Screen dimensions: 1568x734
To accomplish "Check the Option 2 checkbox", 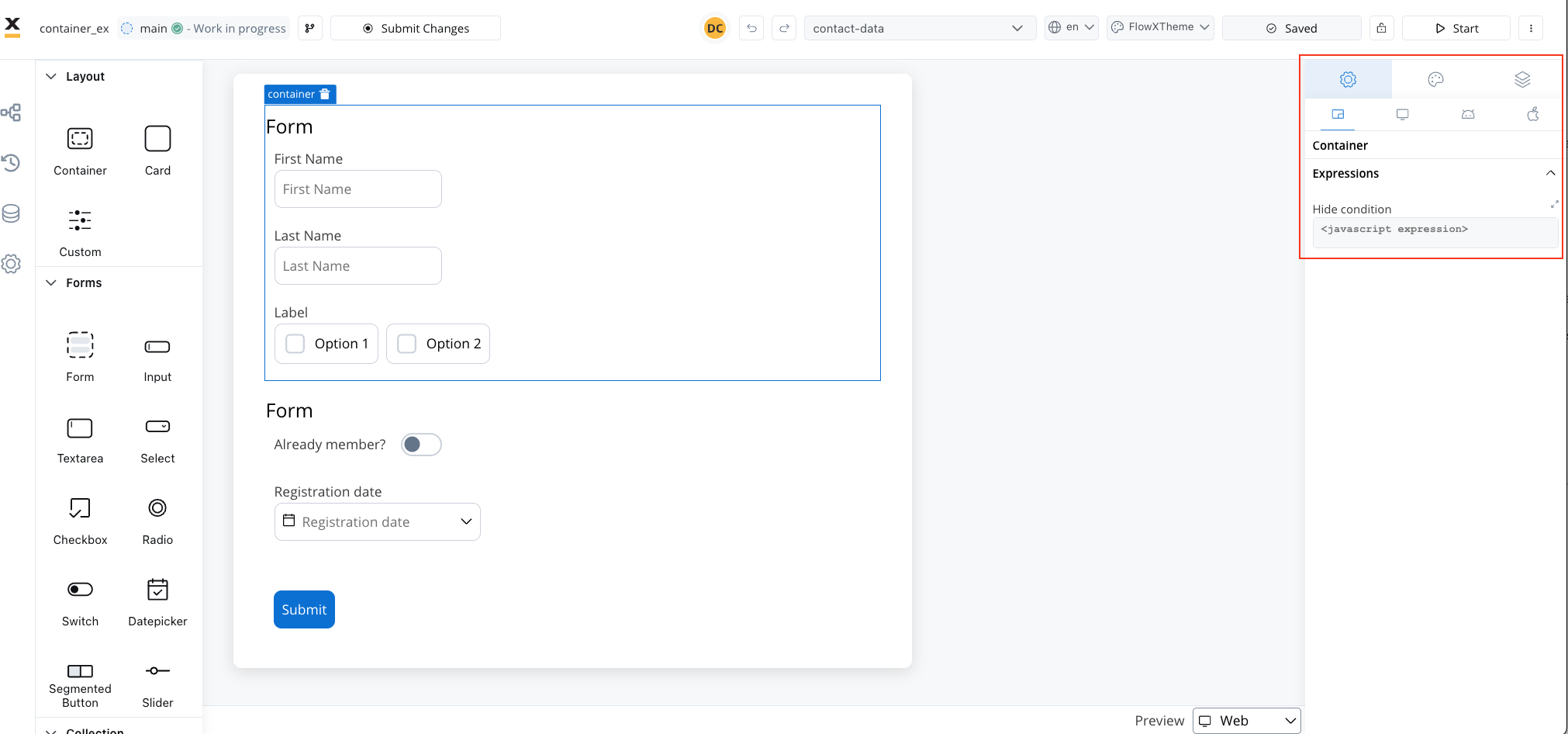I will [x=407, y=344].
